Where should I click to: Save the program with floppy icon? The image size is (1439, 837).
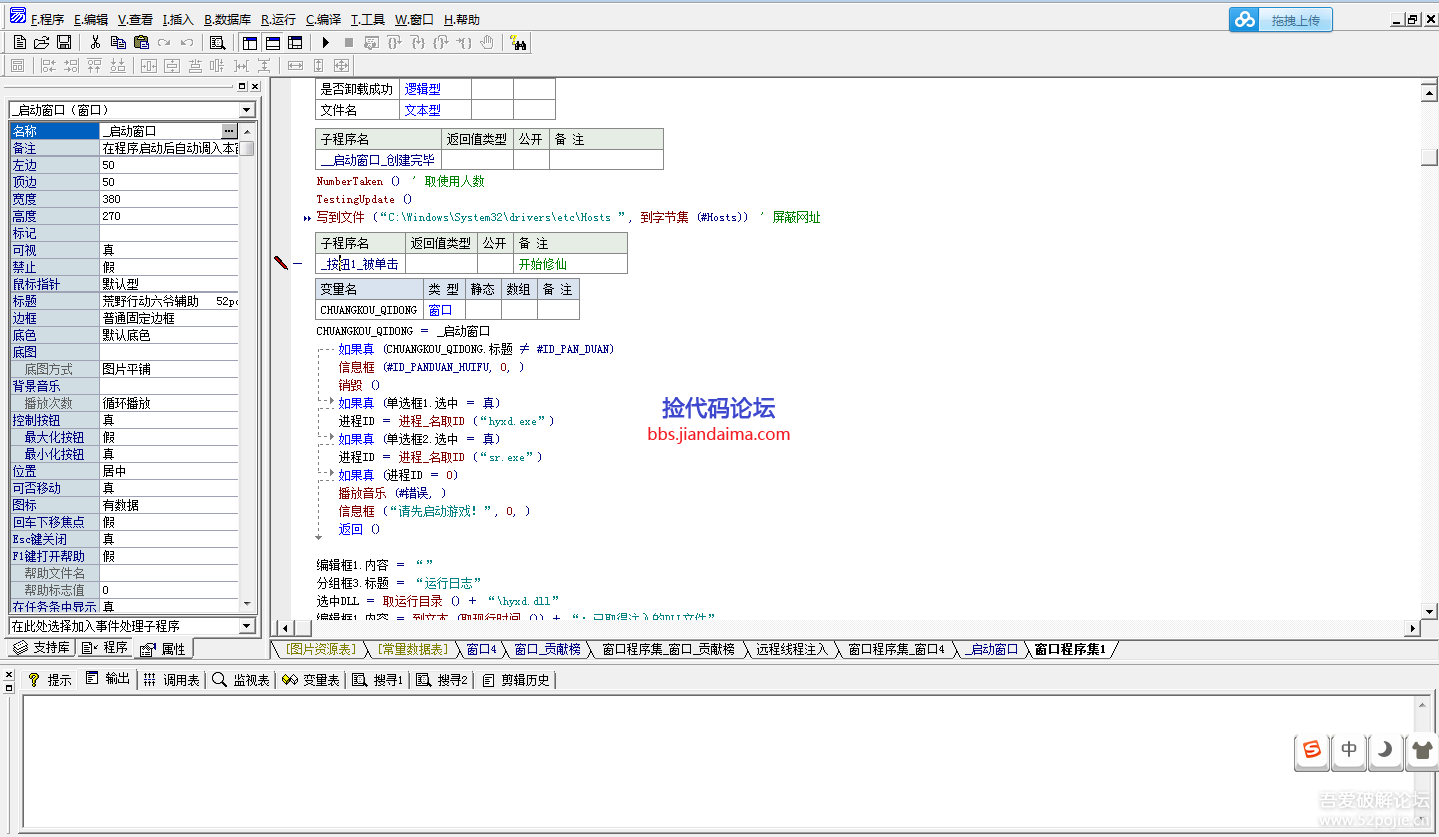tap(64, 42)
